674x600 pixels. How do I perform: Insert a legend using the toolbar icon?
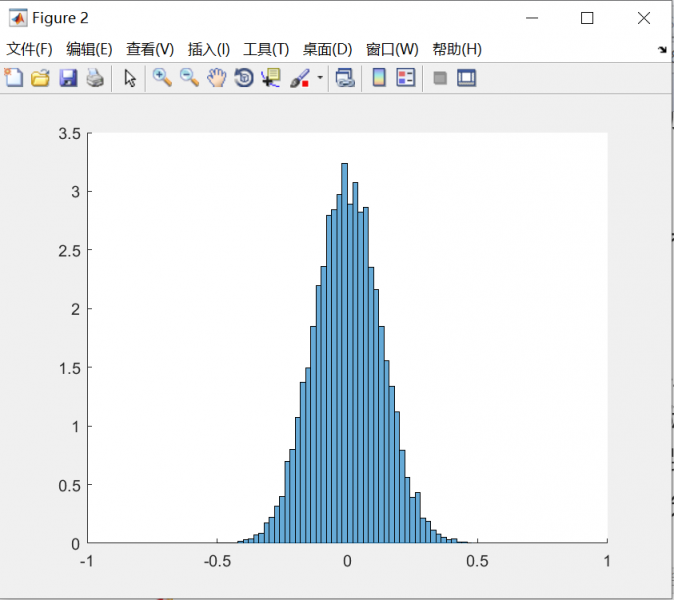click(x=405, y=78)
